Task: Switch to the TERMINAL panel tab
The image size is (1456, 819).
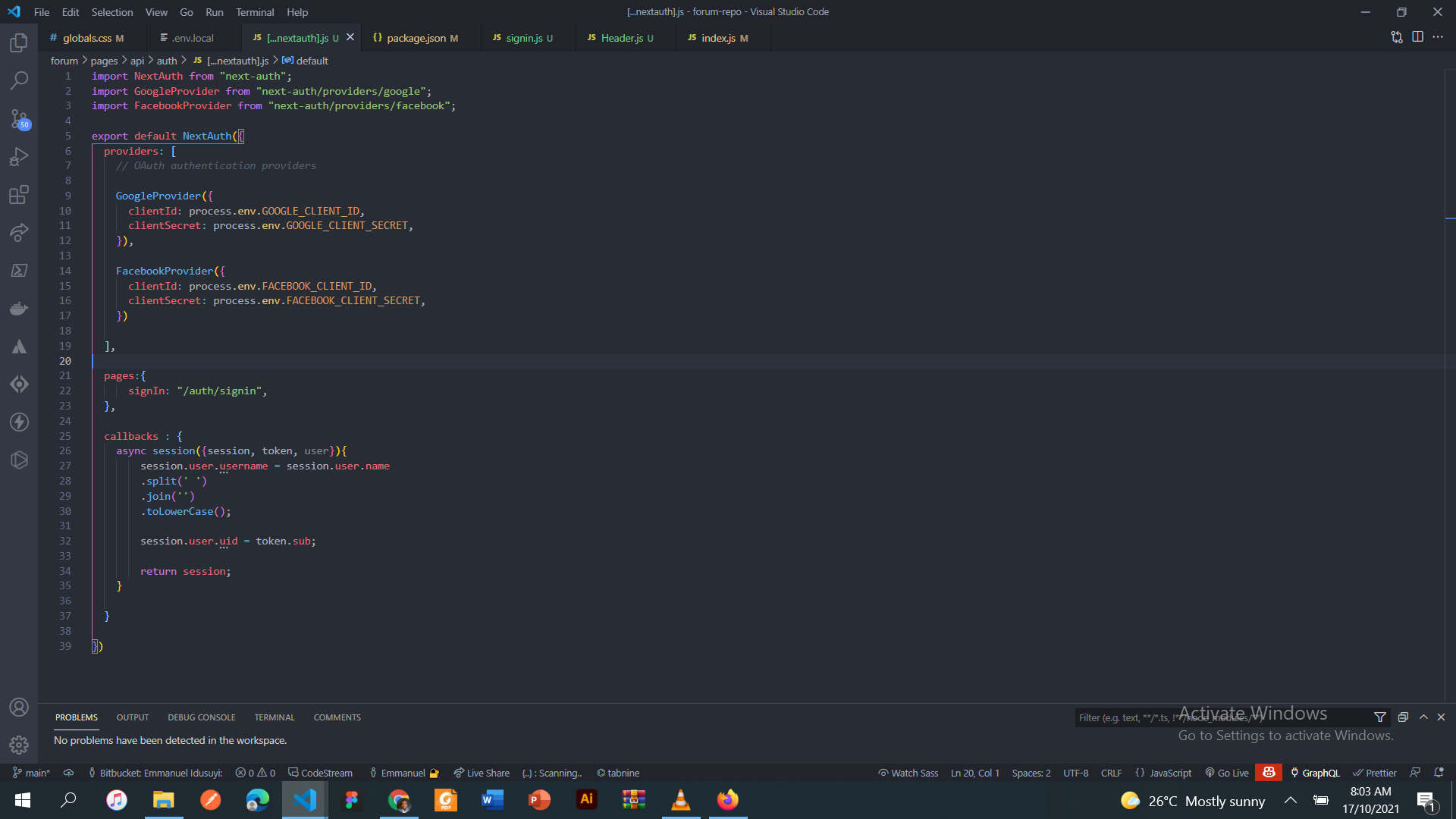Action: tap(274, 717)
